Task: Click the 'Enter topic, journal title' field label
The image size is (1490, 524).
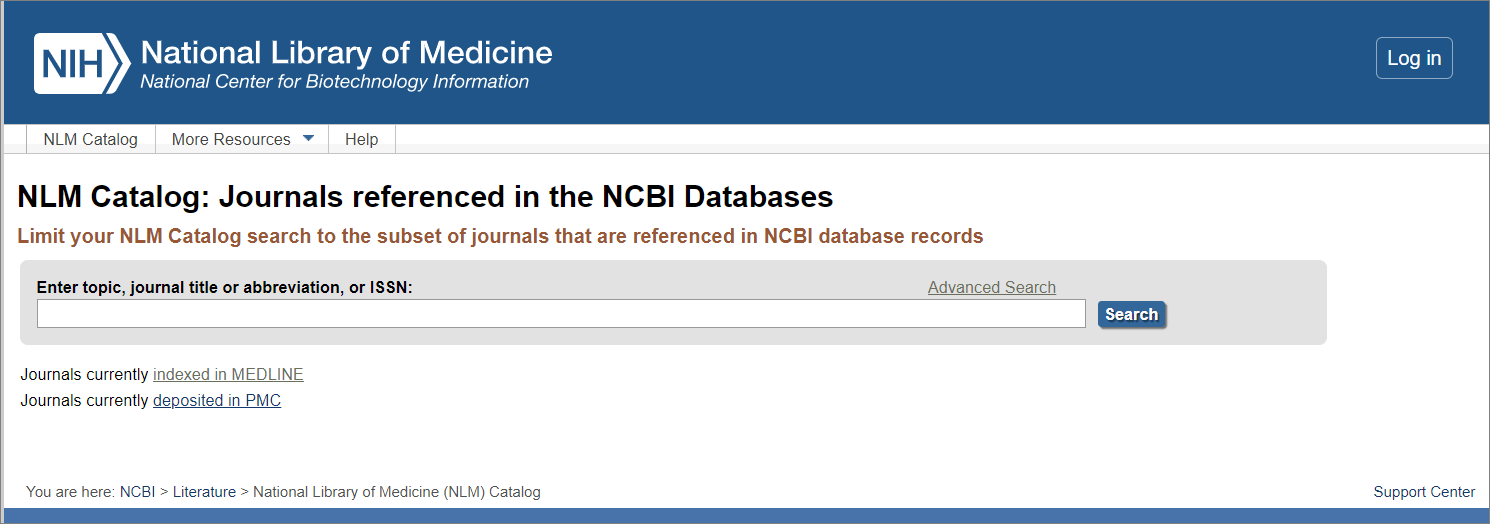Action: [x=225, y=287]
